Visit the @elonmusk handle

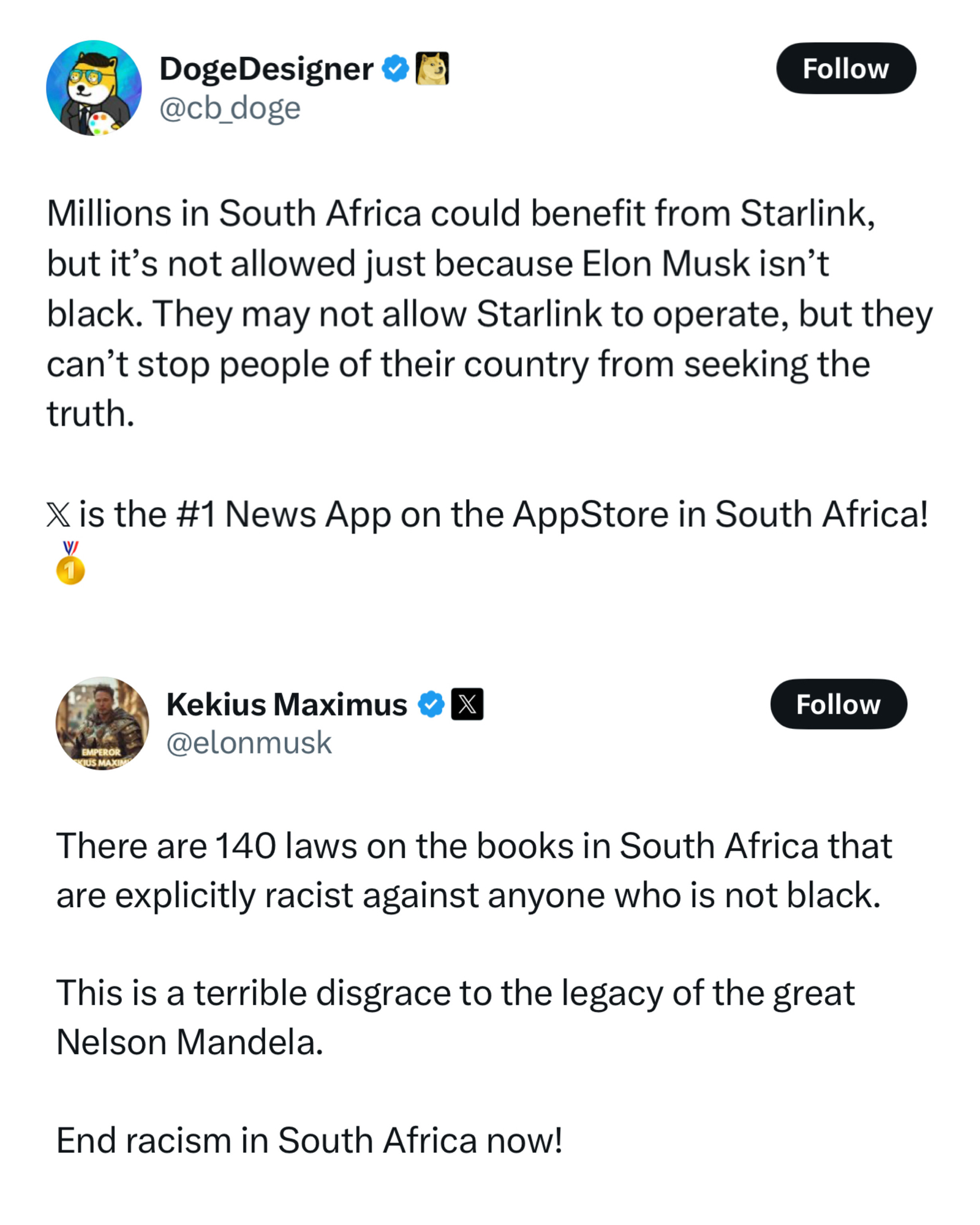click(x=249, y=743)
